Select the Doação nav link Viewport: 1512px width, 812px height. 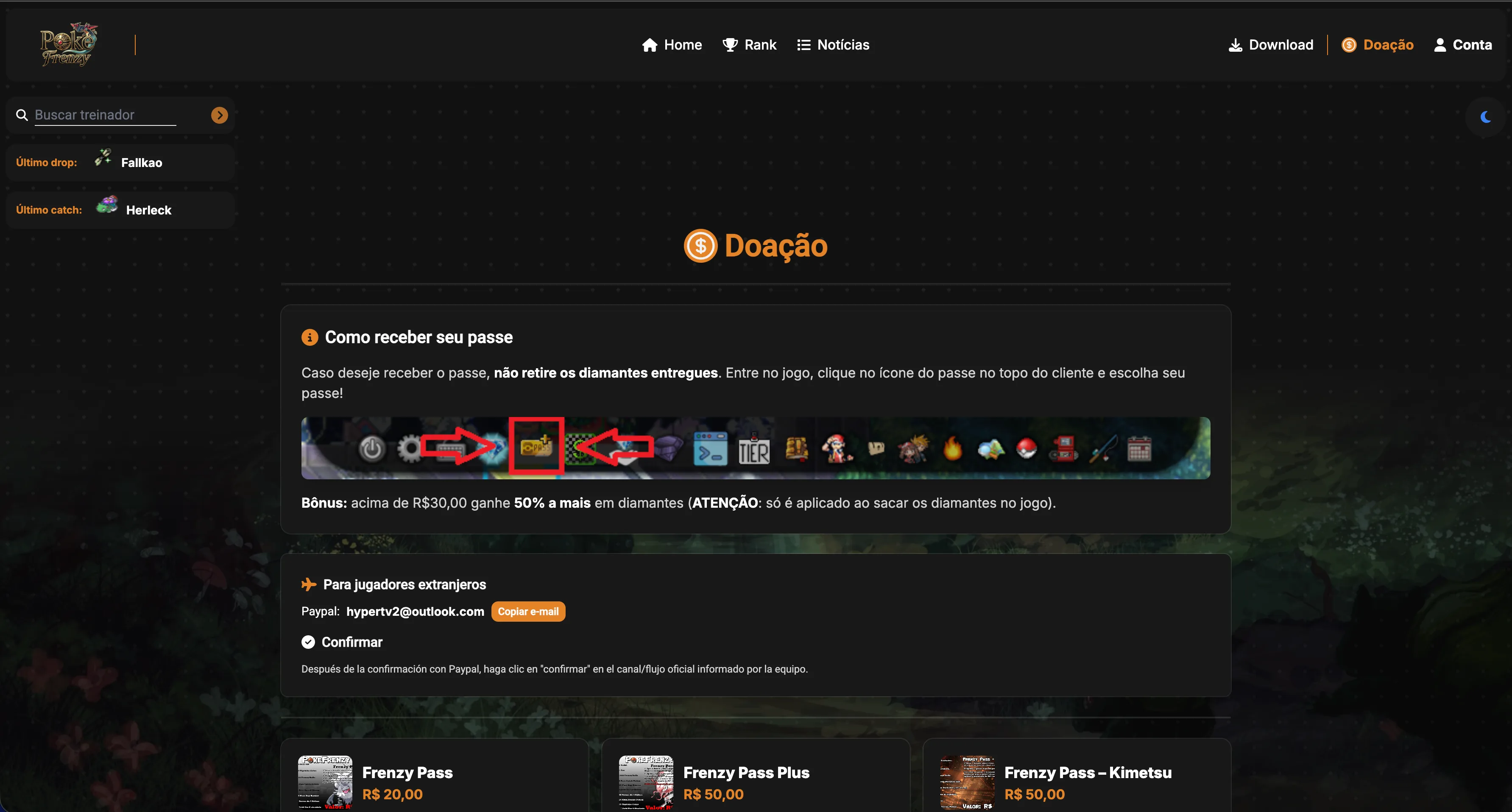(1378, 45)
